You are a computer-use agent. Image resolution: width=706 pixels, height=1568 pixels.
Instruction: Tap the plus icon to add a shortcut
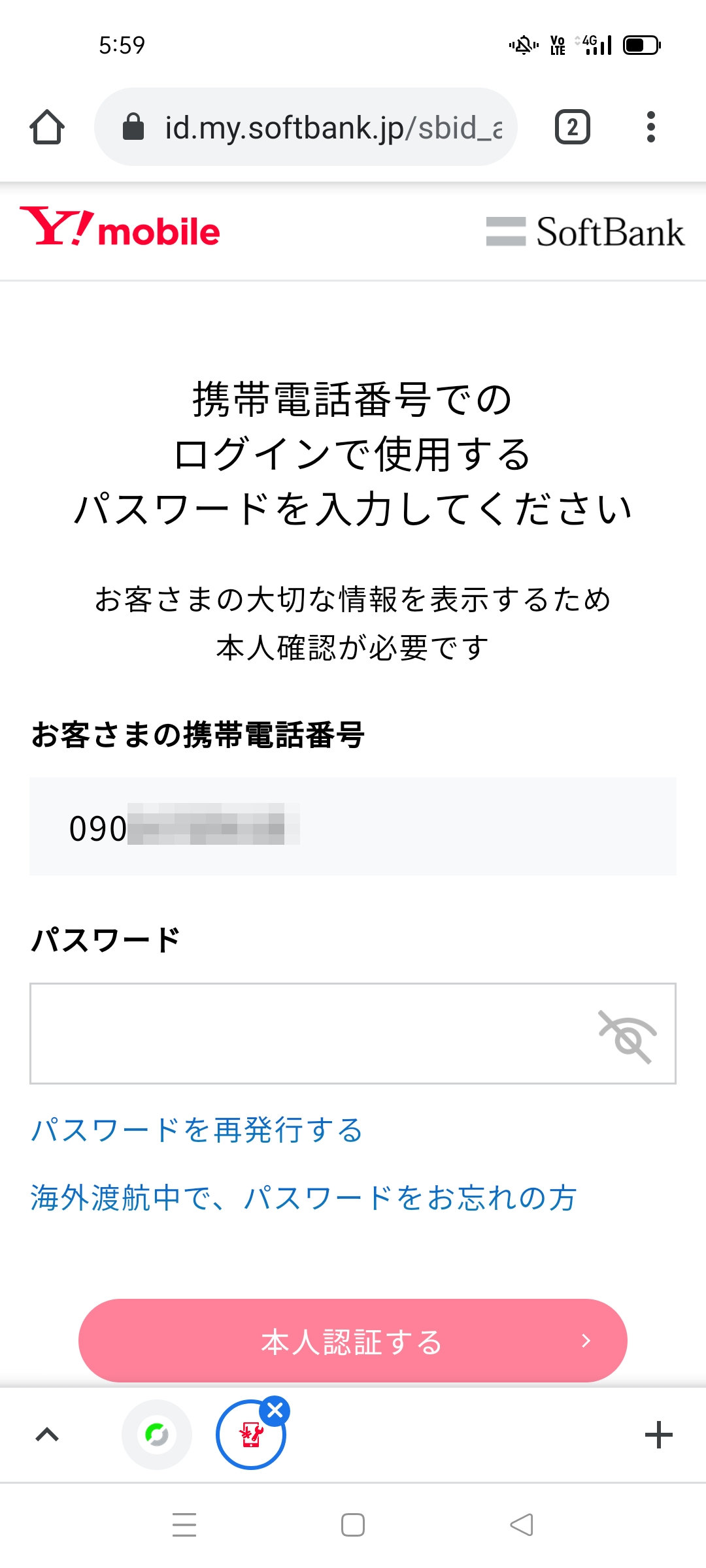pyautogui.click(x=658, y=1435)
